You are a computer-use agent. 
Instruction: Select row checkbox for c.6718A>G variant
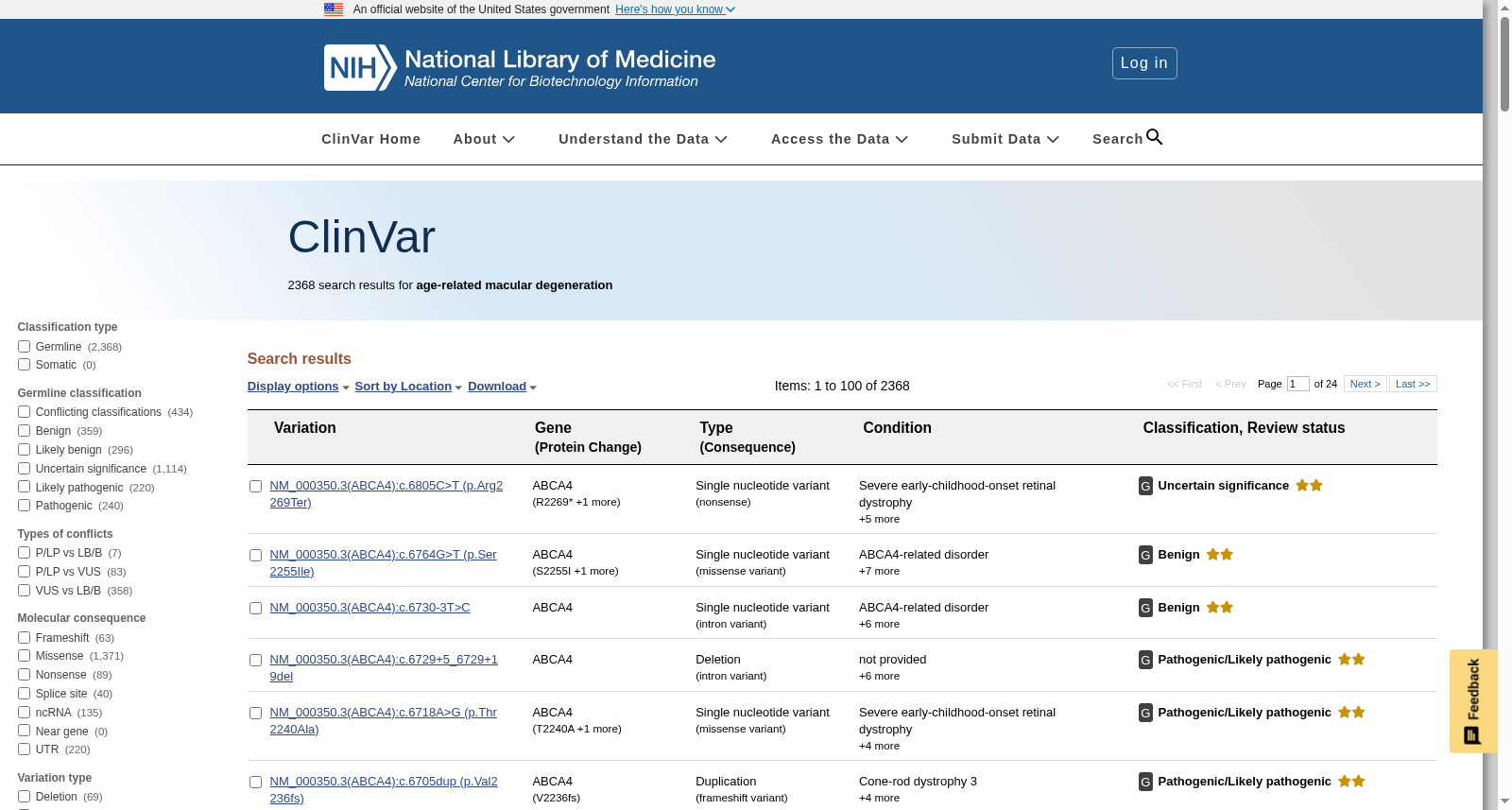click(255, 714)
